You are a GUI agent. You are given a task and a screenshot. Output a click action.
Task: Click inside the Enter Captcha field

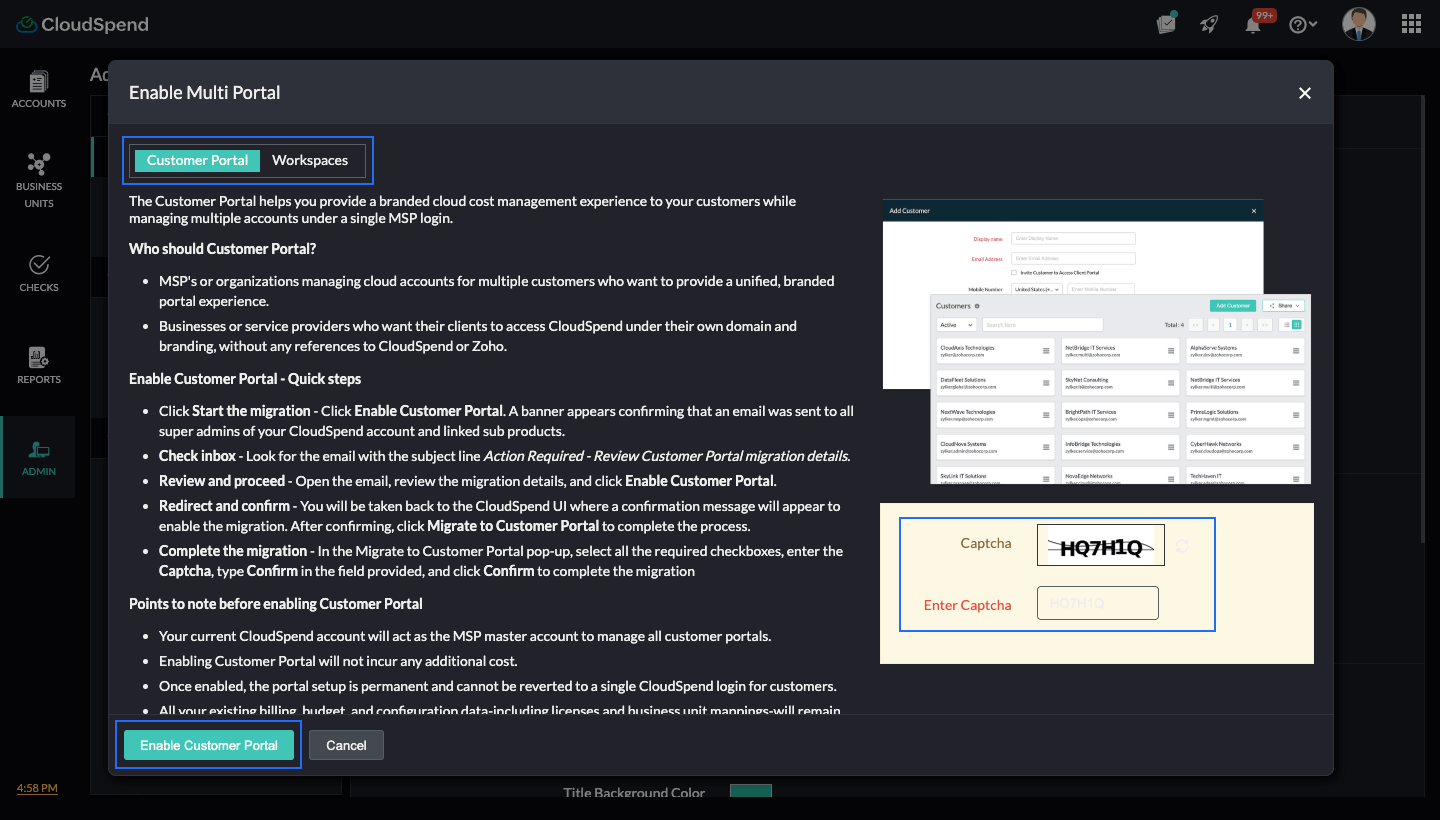[1097, 602]
